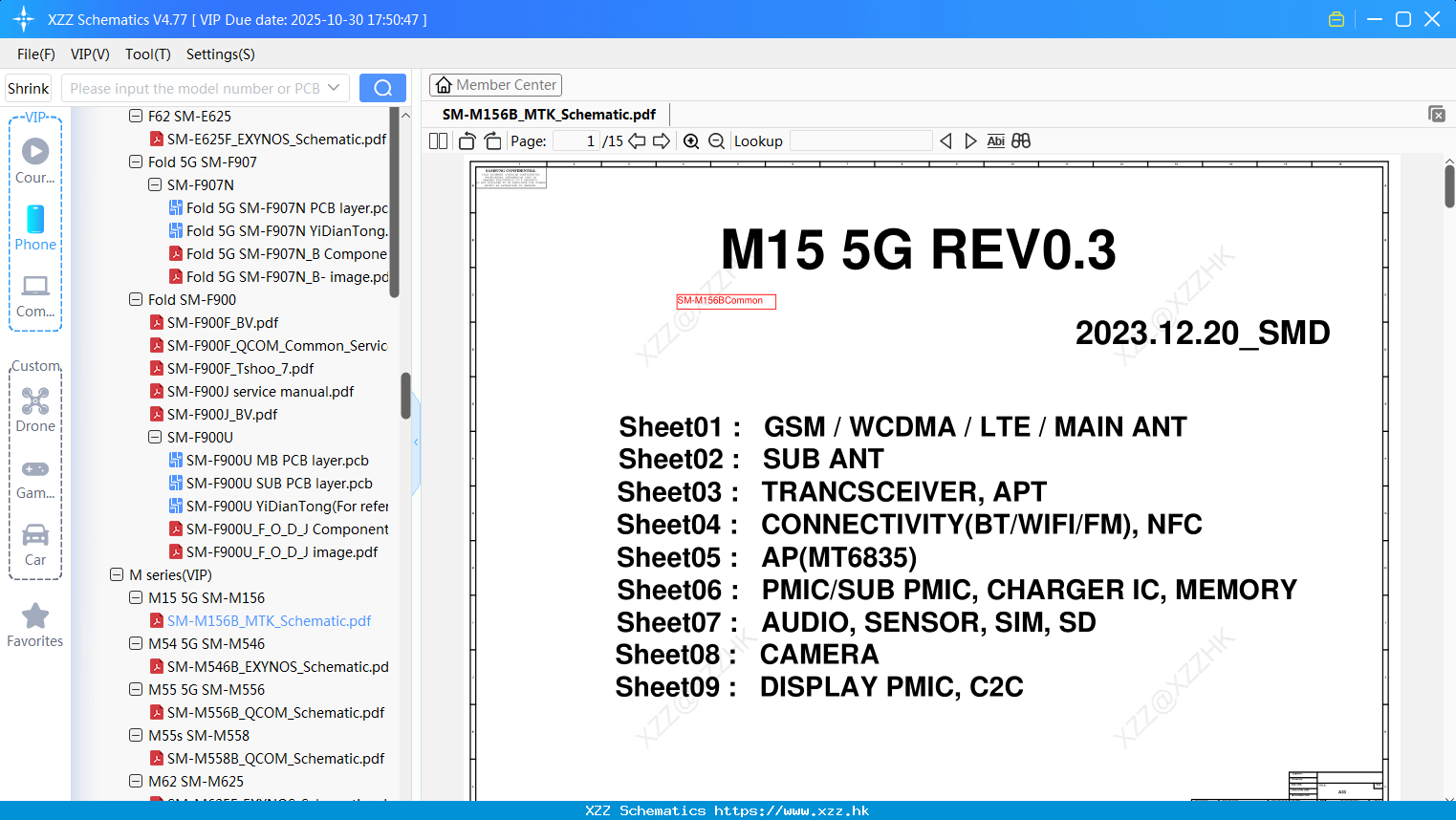Find previous lookup result triangle

click(945, 141)
